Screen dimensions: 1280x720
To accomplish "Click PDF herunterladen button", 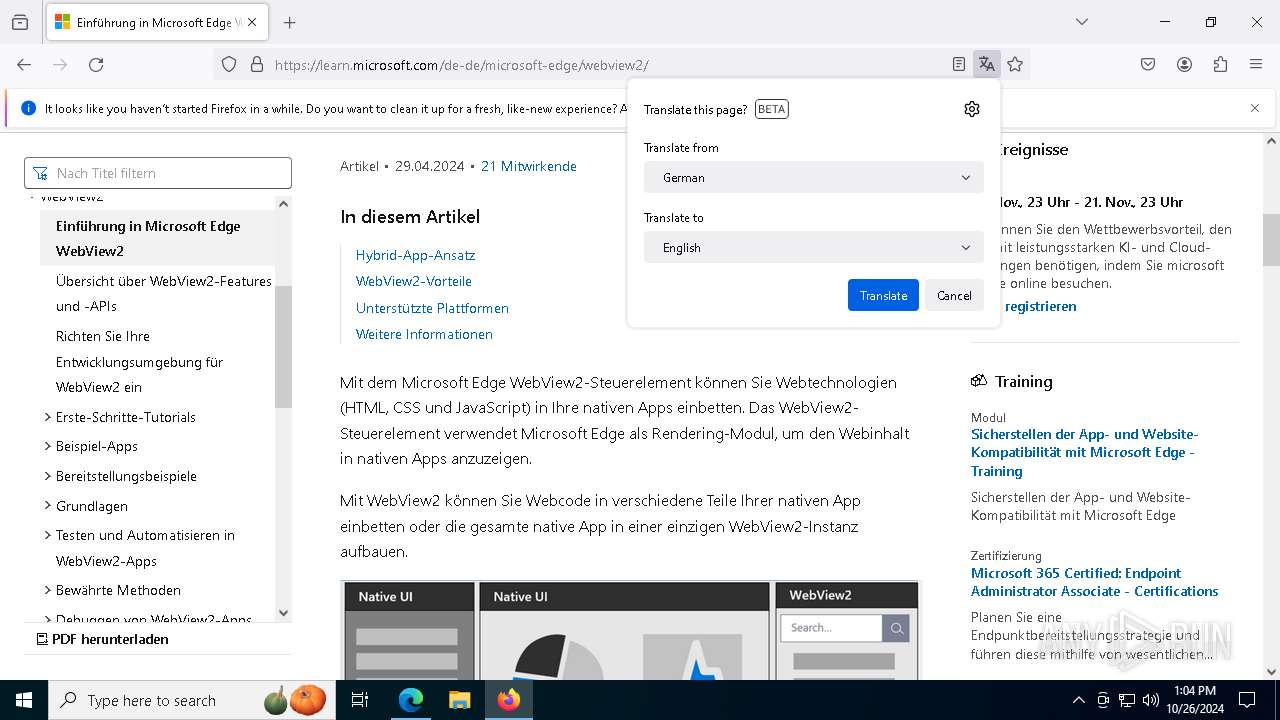I will point(102,639).
